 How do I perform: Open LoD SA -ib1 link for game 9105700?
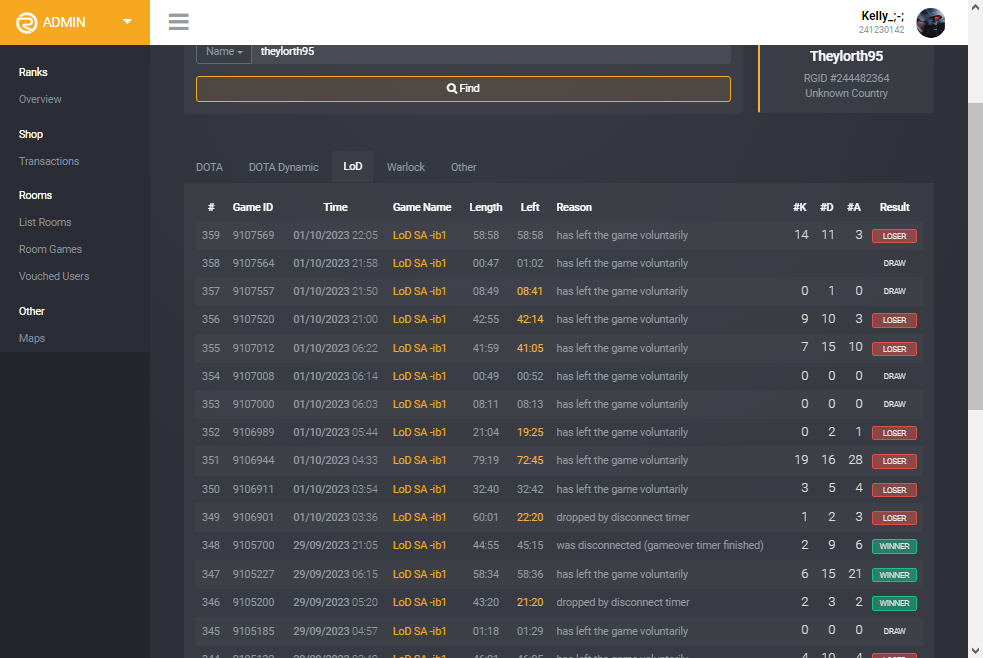tap(419, 546)
